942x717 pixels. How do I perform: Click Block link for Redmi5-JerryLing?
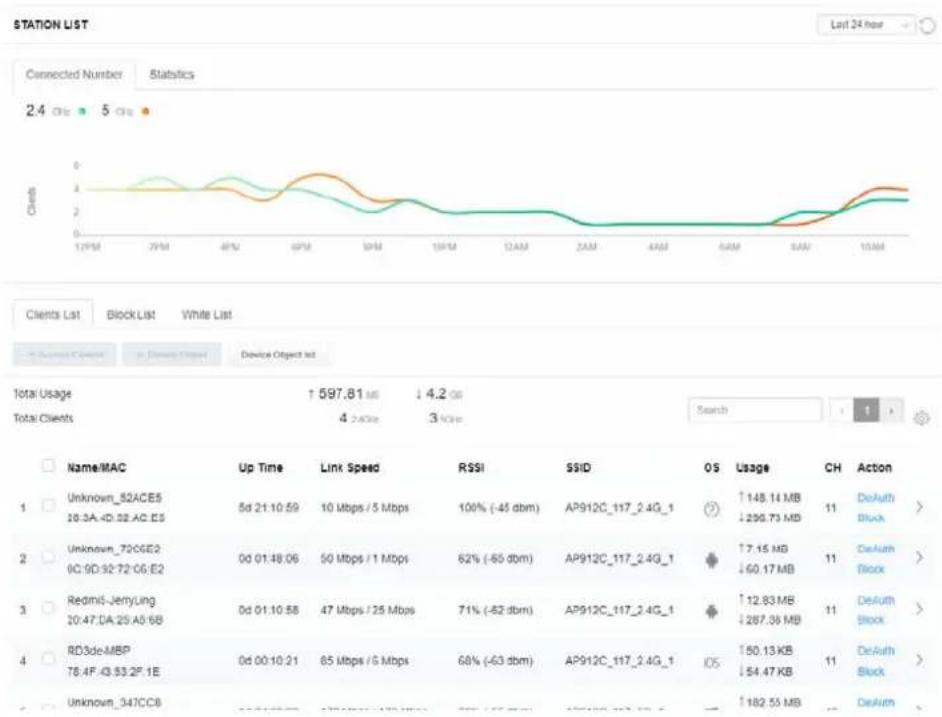click(x=871, y=620)
